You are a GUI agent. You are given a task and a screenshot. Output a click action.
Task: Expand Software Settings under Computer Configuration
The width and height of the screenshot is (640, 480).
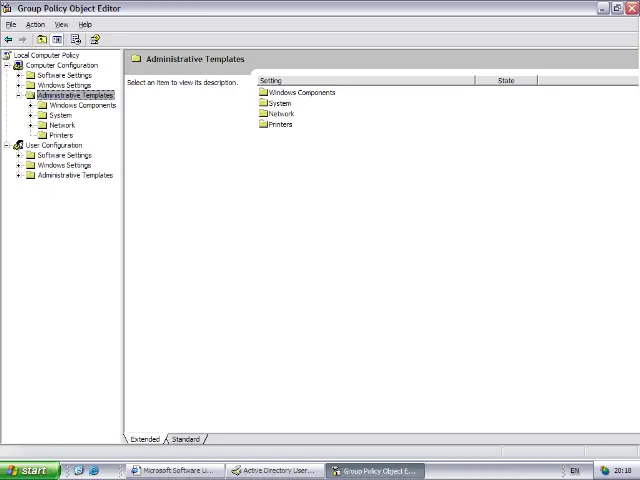click(x=18, y=75)
